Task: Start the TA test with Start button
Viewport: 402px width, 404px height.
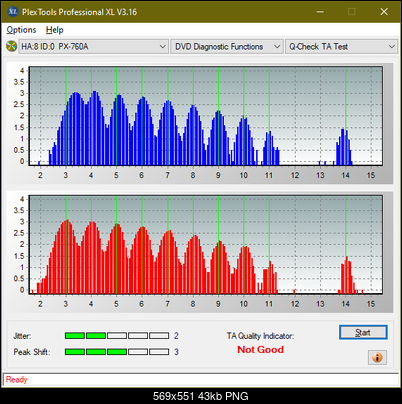Action: click(363, 332)
